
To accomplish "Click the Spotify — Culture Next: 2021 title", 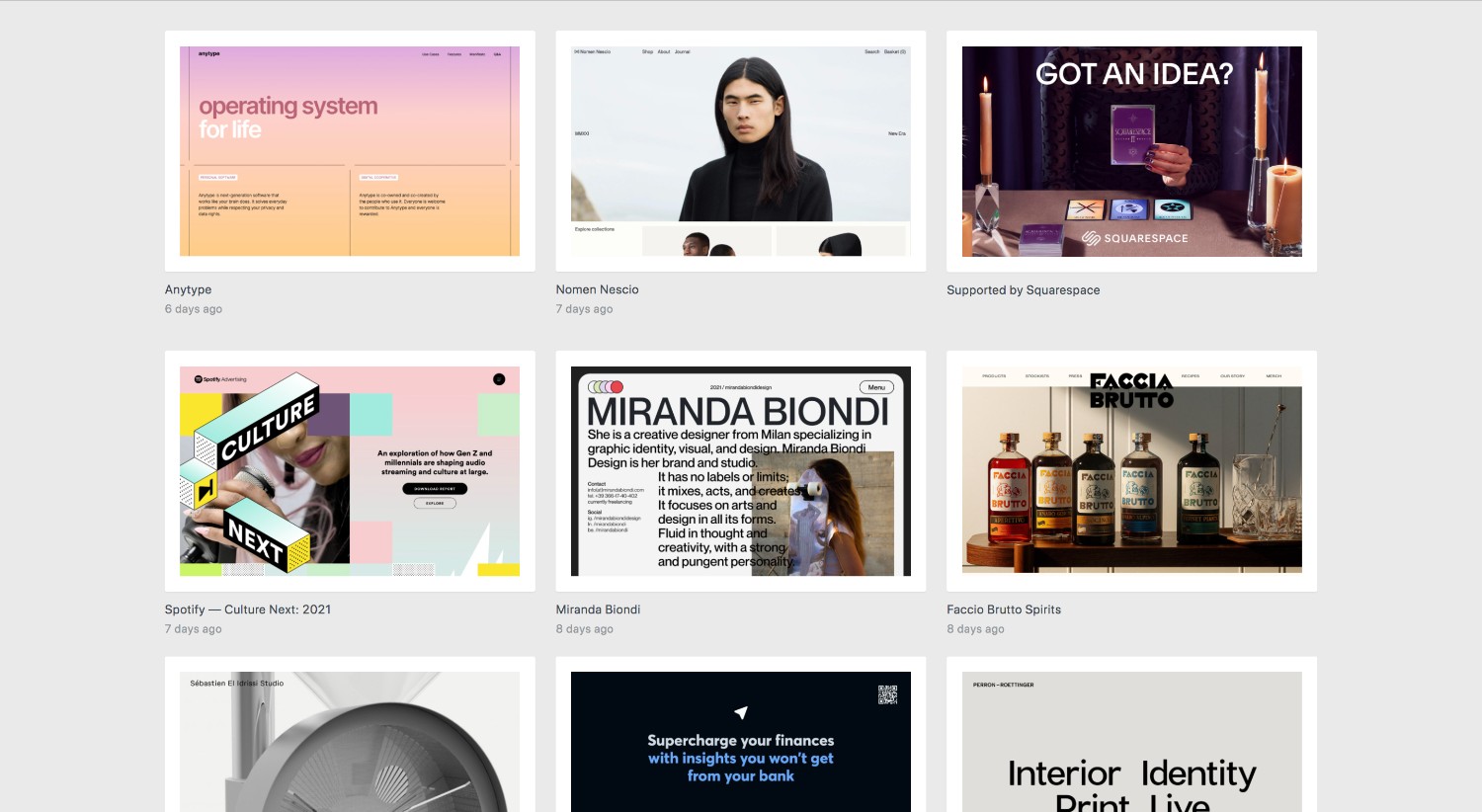I will pos(248,609).
